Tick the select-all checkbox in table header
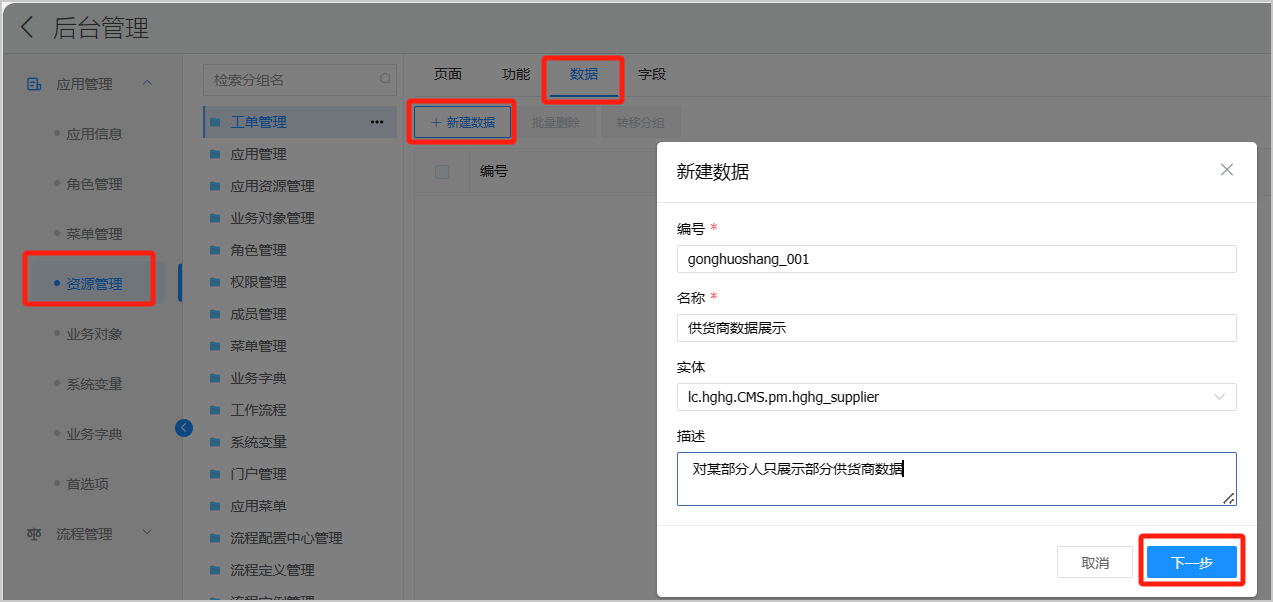 tap(442, 172)
